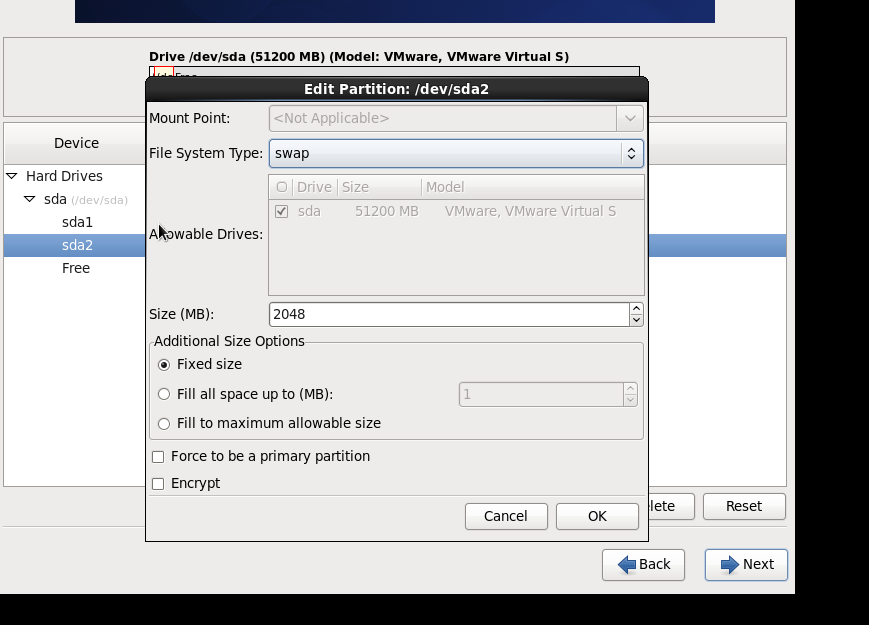Toggle the sda allowable drive checkbox
869x625 pixels.
pos(282,212)
